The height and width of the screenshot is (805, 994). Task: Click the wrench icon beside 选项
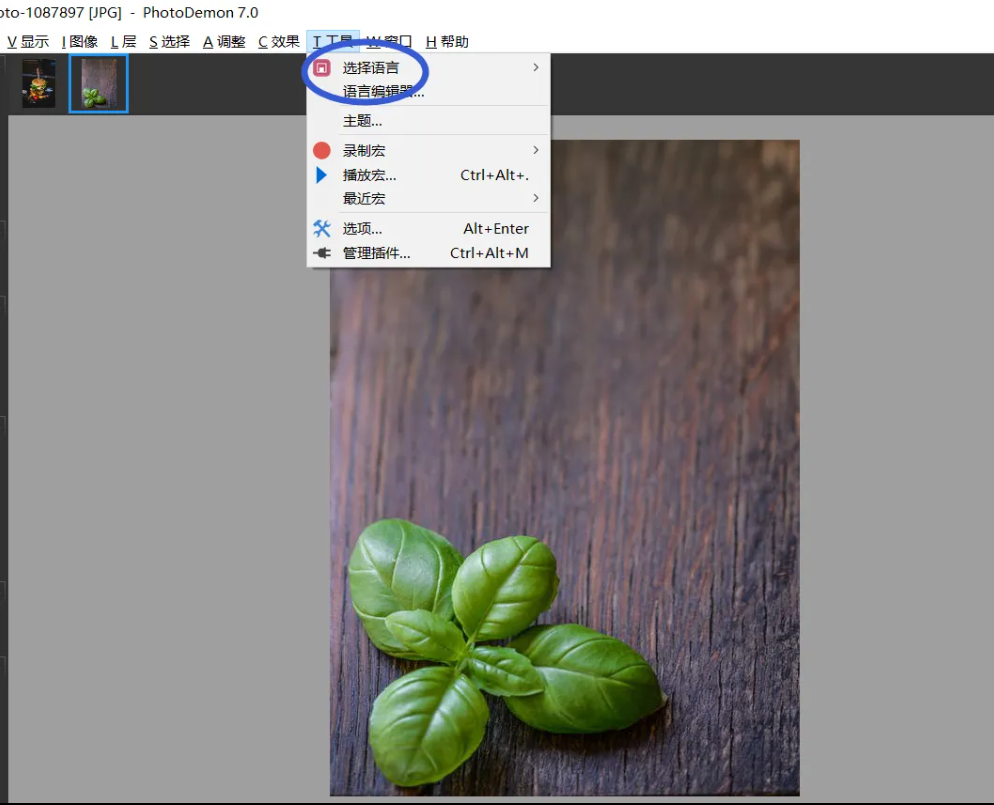[x=322, y=229]
